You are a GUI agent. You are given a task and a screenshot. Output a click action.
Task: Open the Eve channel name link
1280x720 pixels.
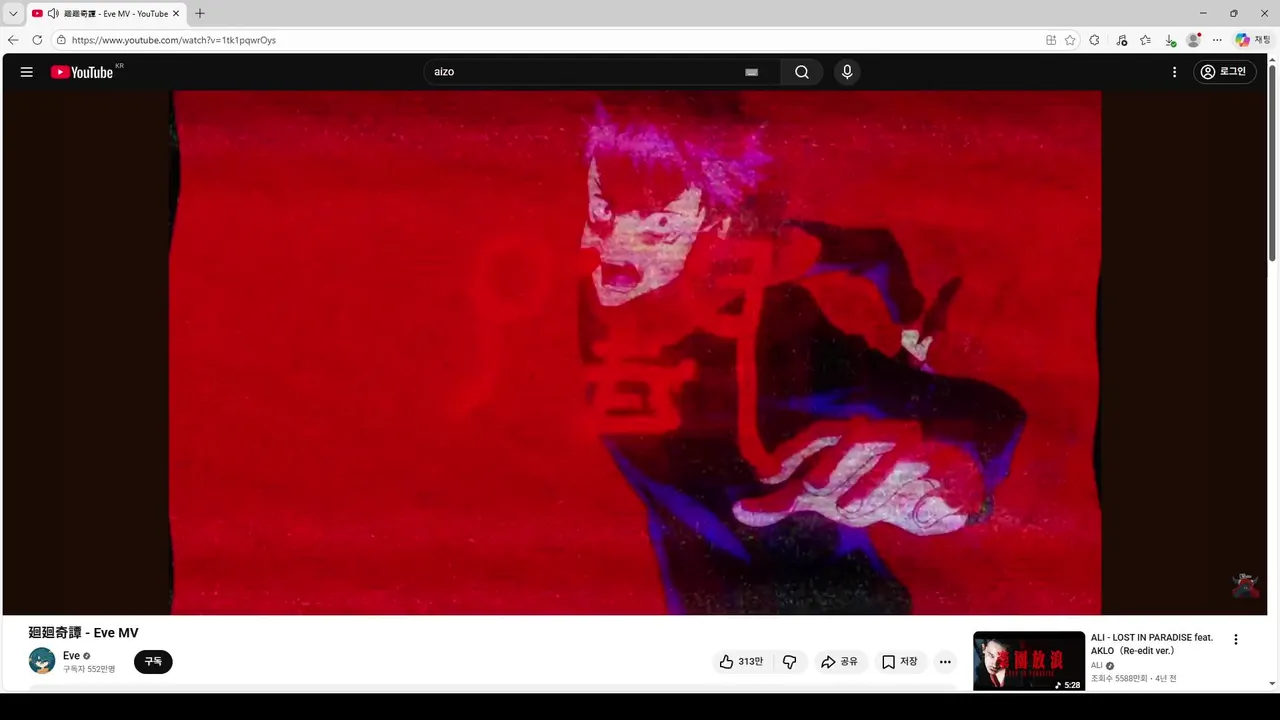71,656
